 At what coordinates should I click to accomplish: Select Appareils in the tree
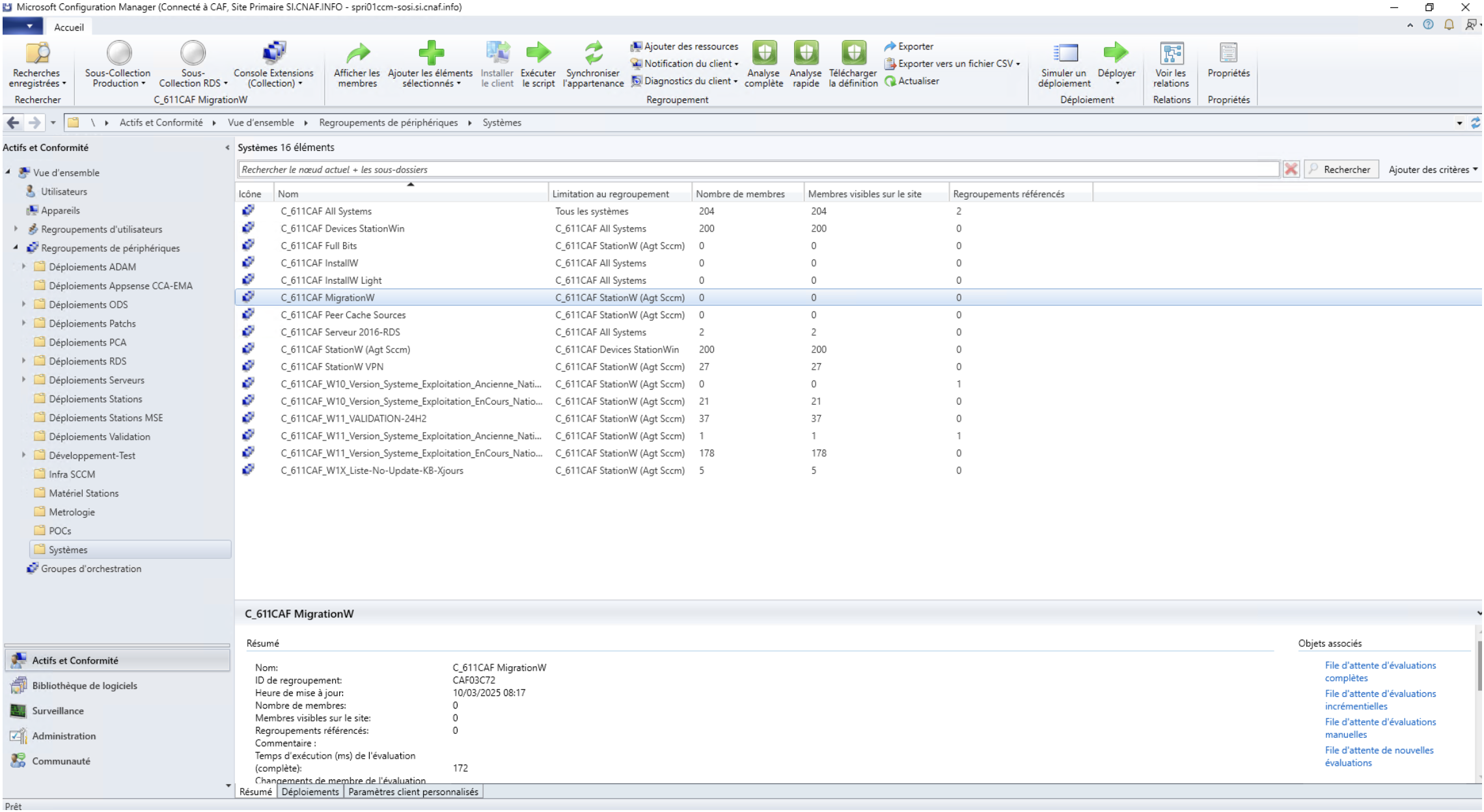[60, 210]
